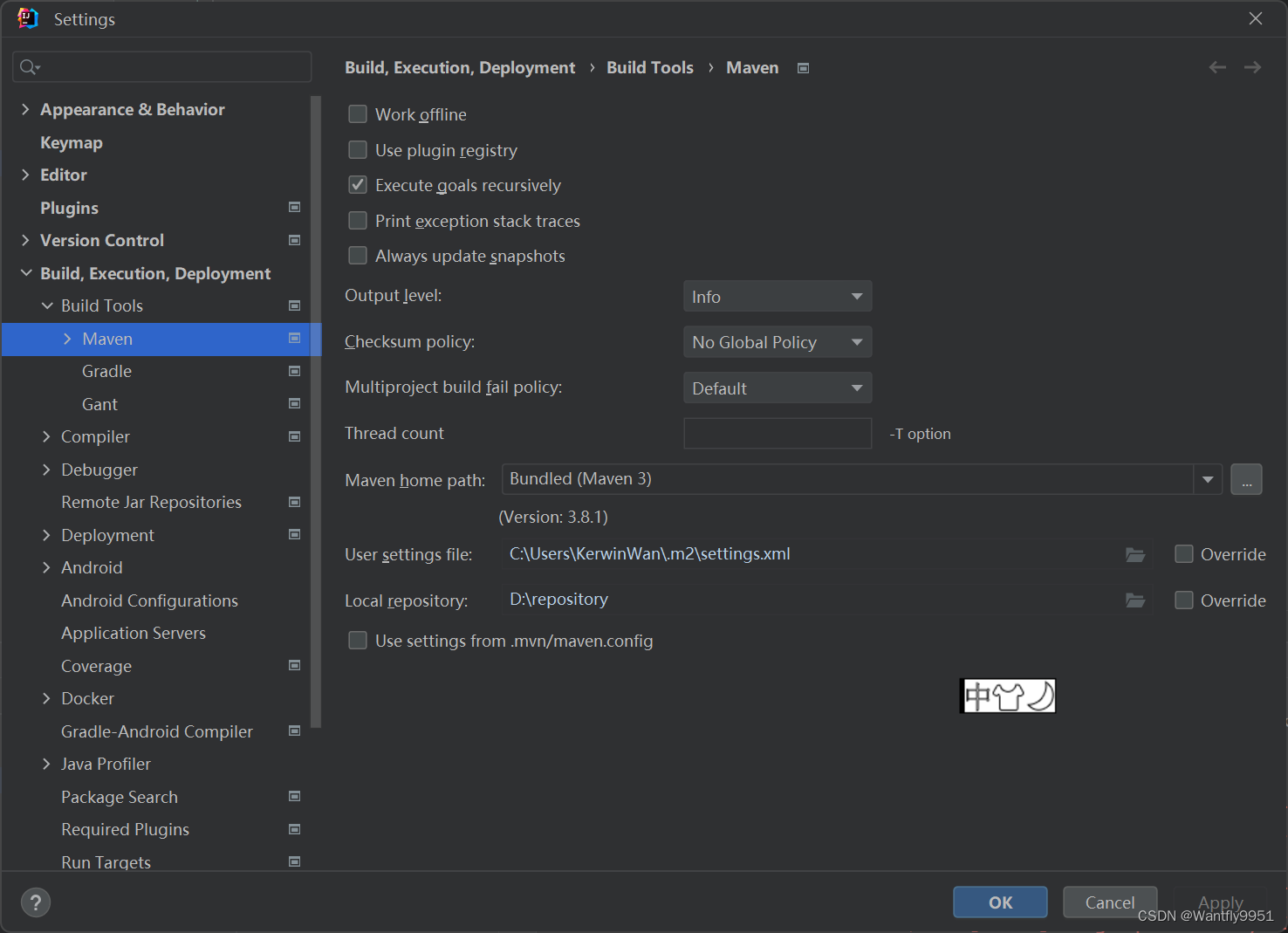Screen dimensions: 1288x933
Task: Expand Appearance & Behavior section
Action: (25, 109)
